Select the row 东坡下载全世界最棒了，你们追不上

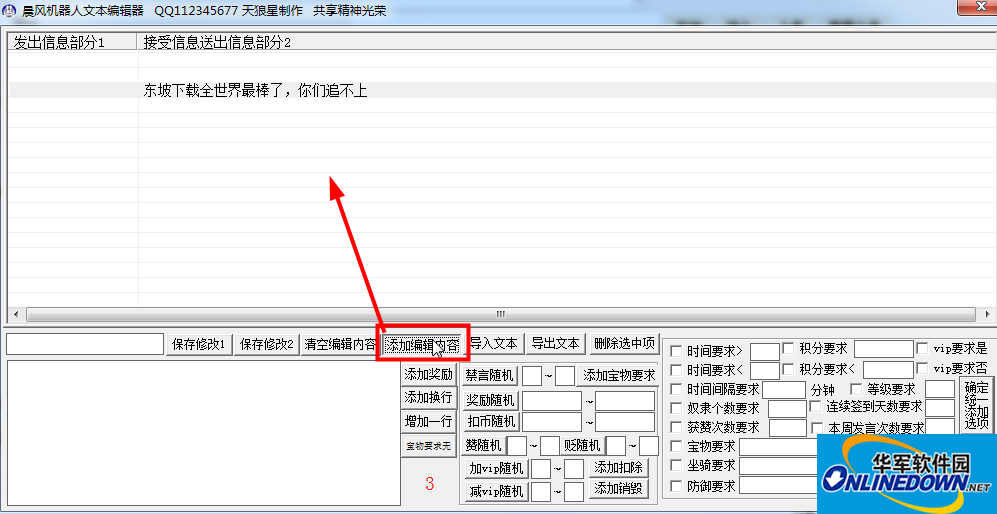(x=501, y=90)
